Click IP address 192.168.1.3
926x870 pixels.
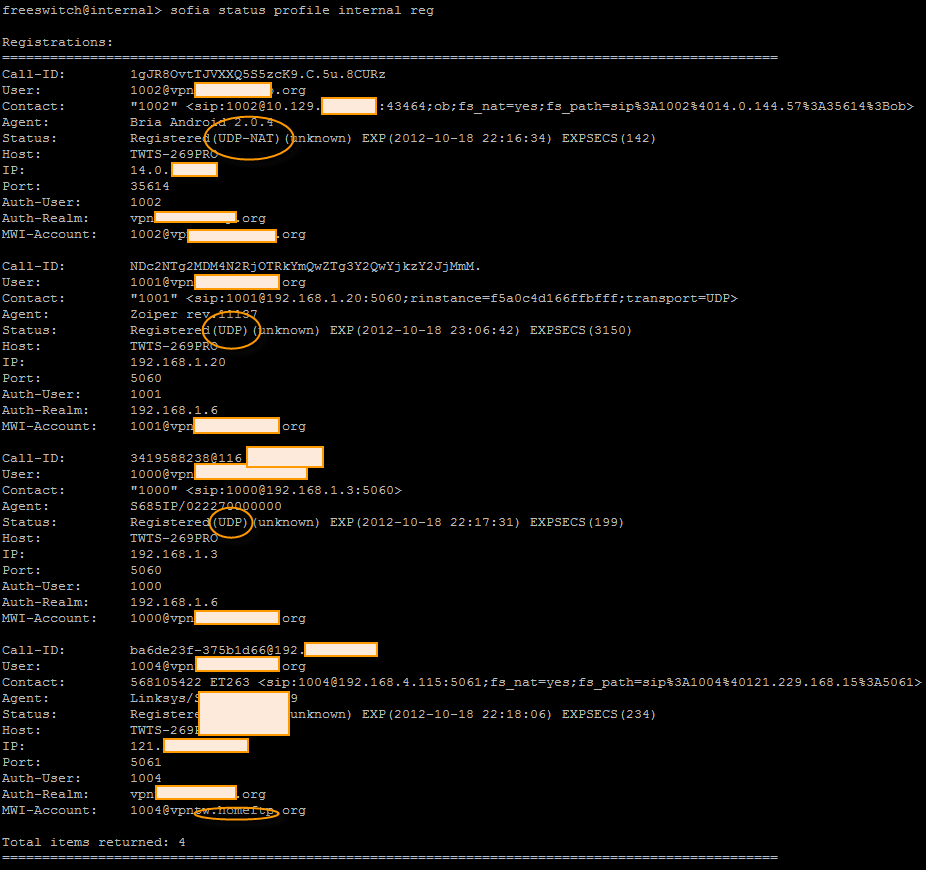click(x=174, y=554)
